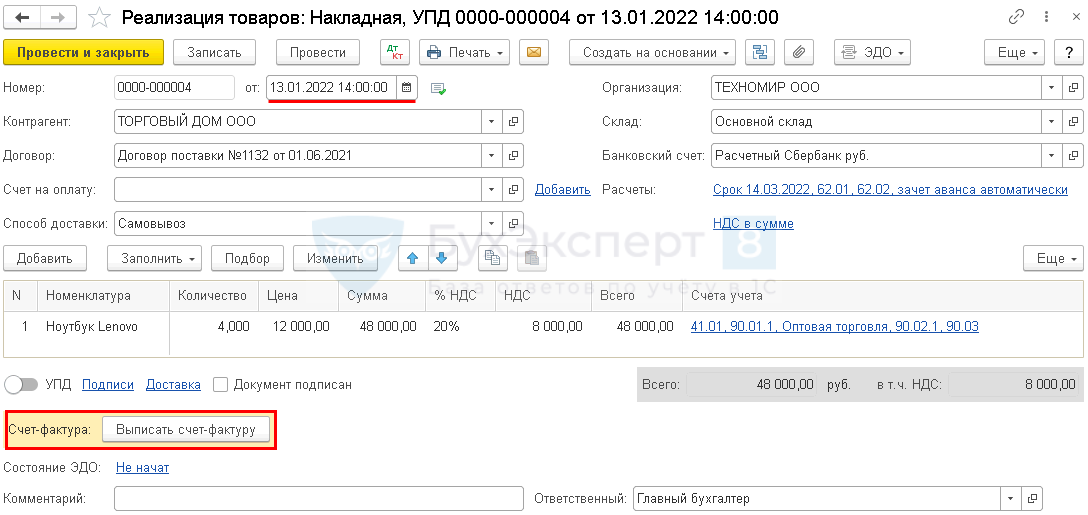This screenshot has width=1088, height=515.
Task: Click the envelope email icon
Action: 535,53
